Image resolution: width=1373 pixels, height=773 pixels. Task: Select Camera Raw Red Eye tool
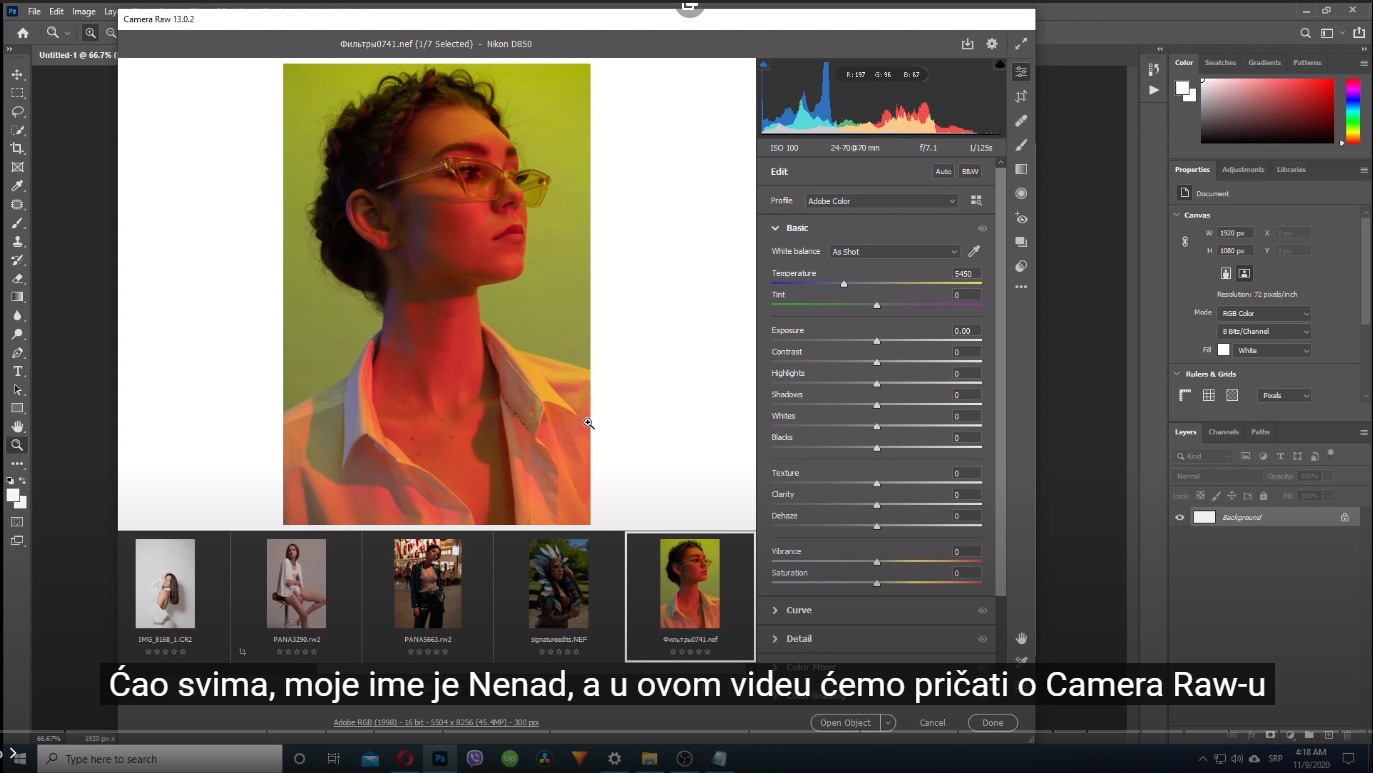coord(1021,218)
